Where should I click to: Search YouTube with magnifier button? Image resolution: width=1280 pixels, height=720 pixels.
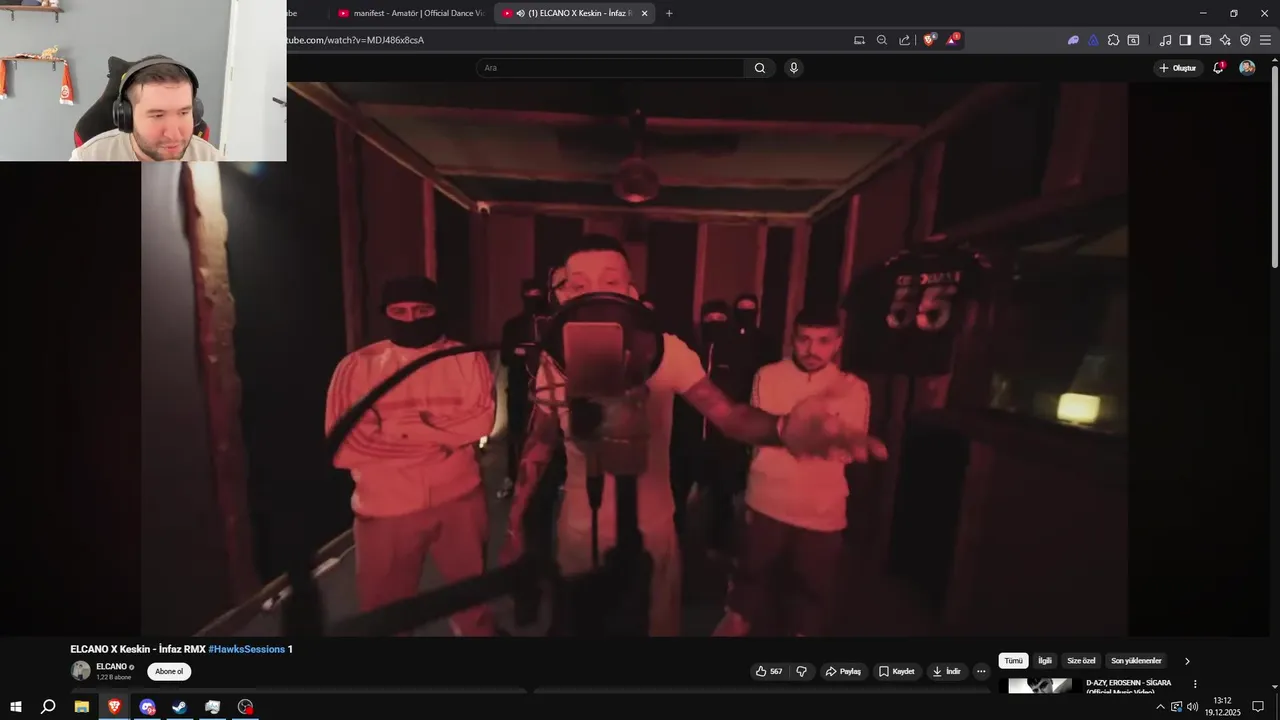(760, 68)
